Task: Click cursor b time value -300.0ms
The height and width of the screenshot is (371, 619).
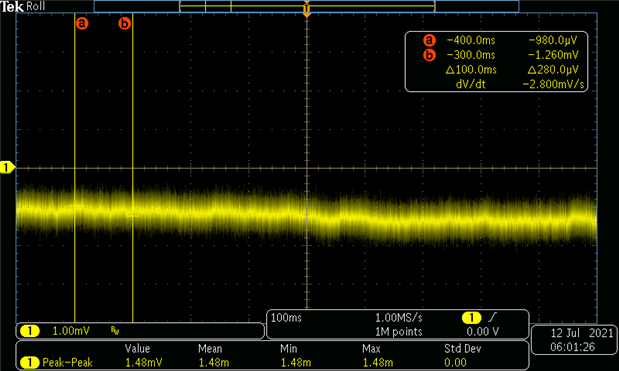Action: [x=471, y=55]
